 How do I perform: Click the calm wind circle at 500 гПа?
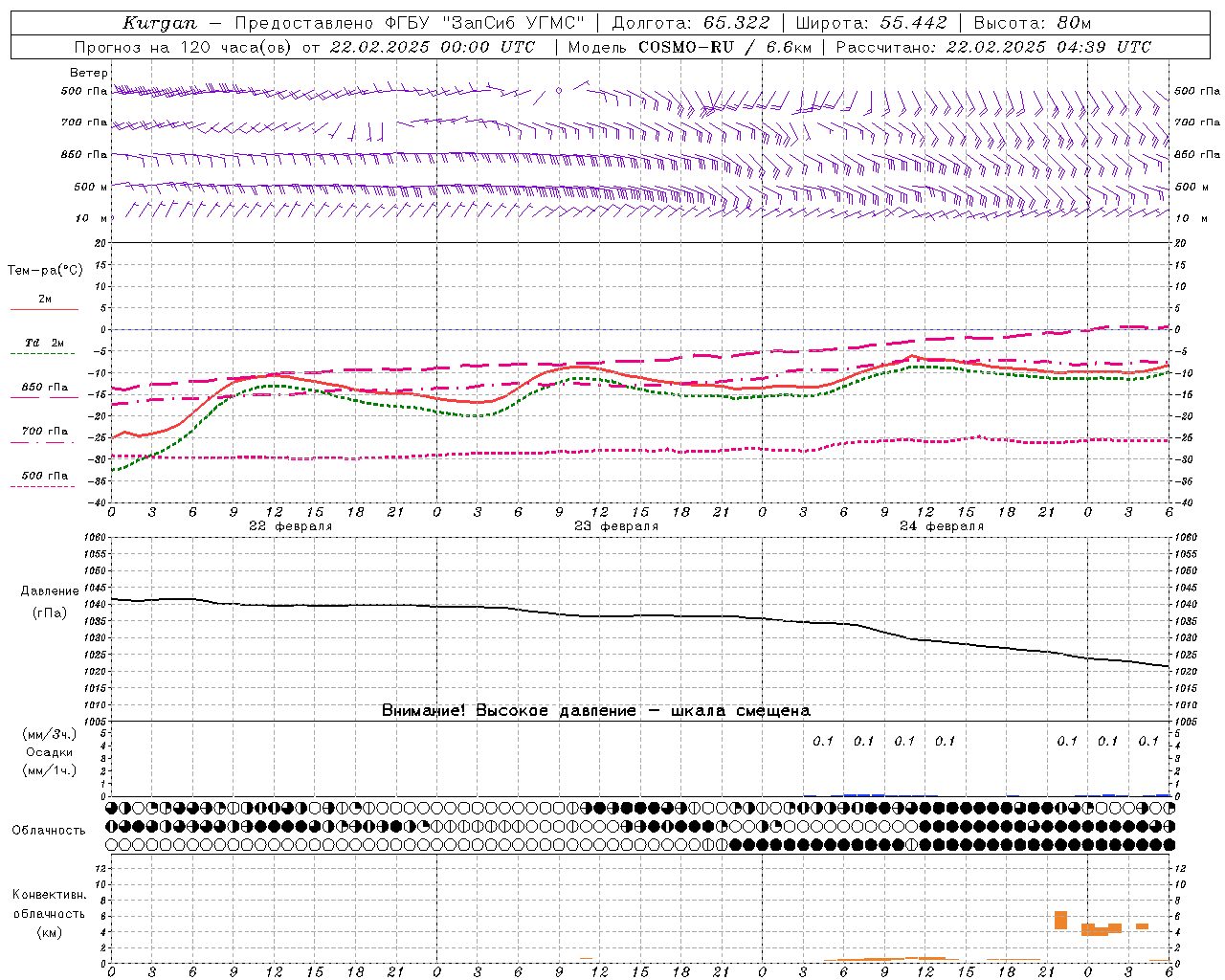pyautogui.click(x=559, y=91)
